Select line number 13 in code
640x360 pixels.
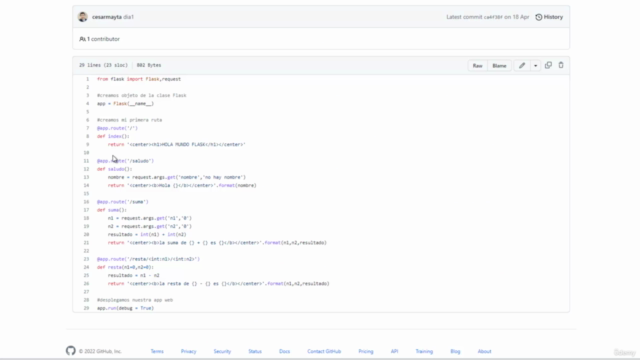tap(86, 177)
